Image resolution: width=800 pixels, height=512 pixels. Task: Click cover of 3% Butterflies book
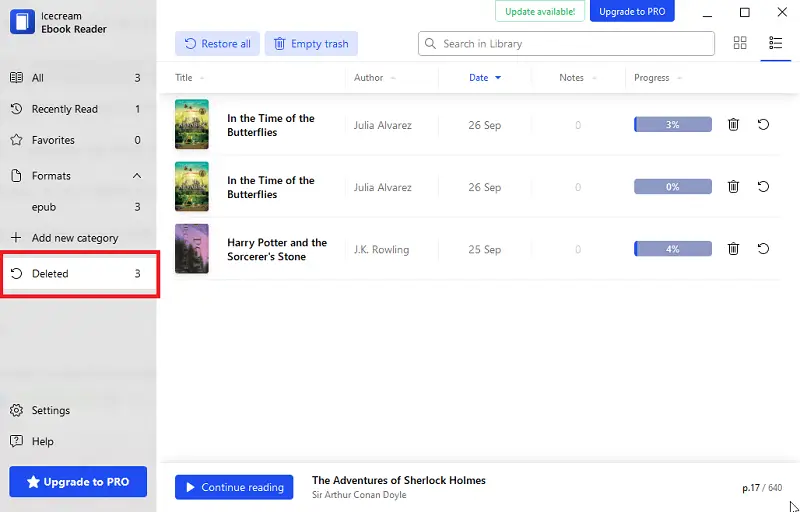point(192,124)
